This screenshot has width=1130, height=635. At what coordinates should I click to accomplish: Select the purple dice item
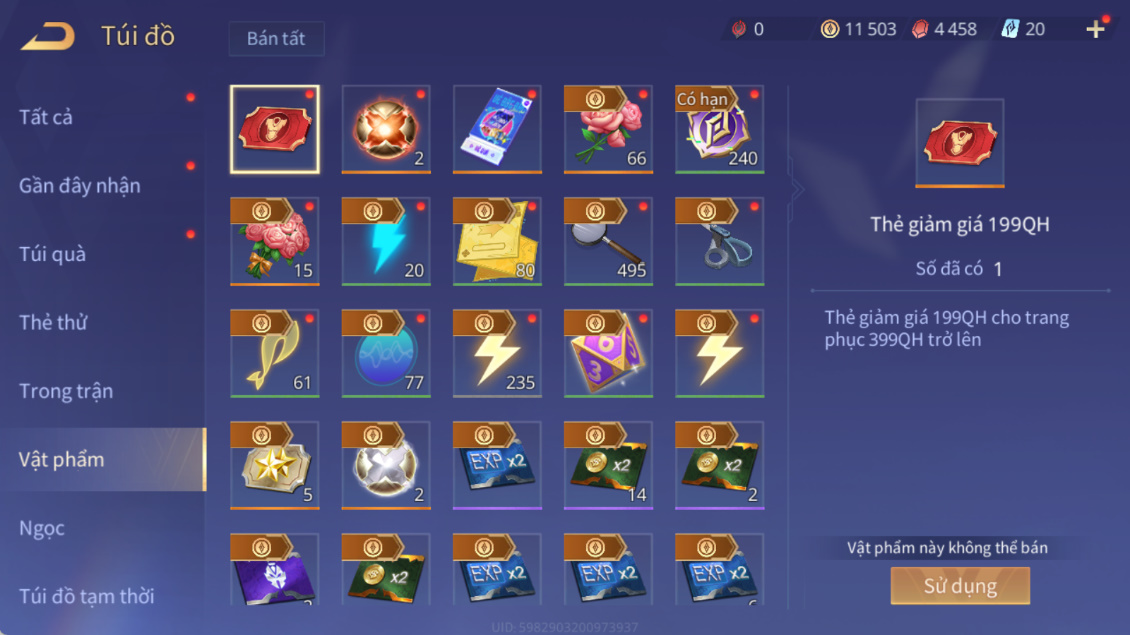608,353
